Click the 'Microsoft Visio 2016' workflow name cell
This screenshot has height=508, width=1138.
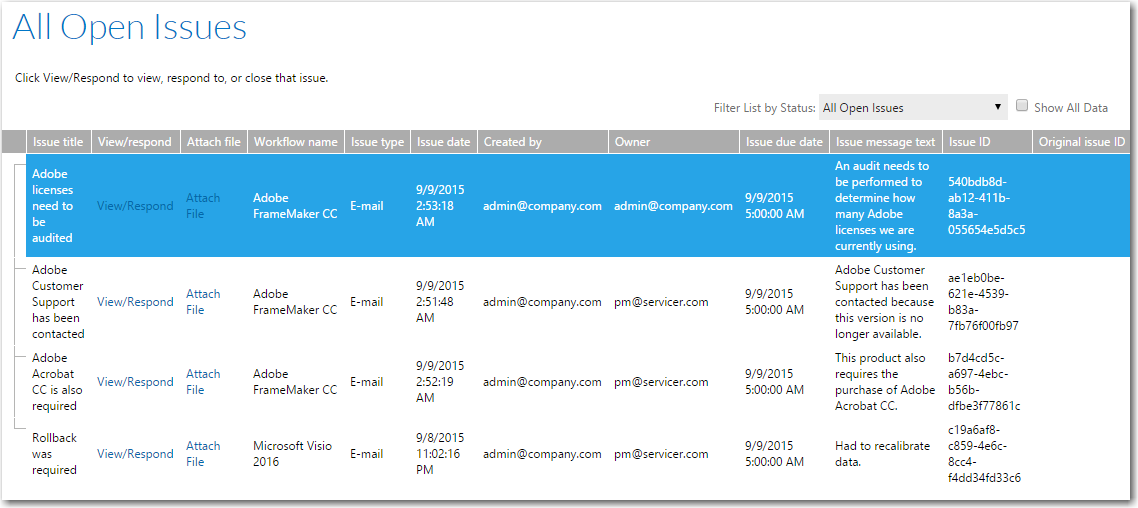(x=290, y=454)
